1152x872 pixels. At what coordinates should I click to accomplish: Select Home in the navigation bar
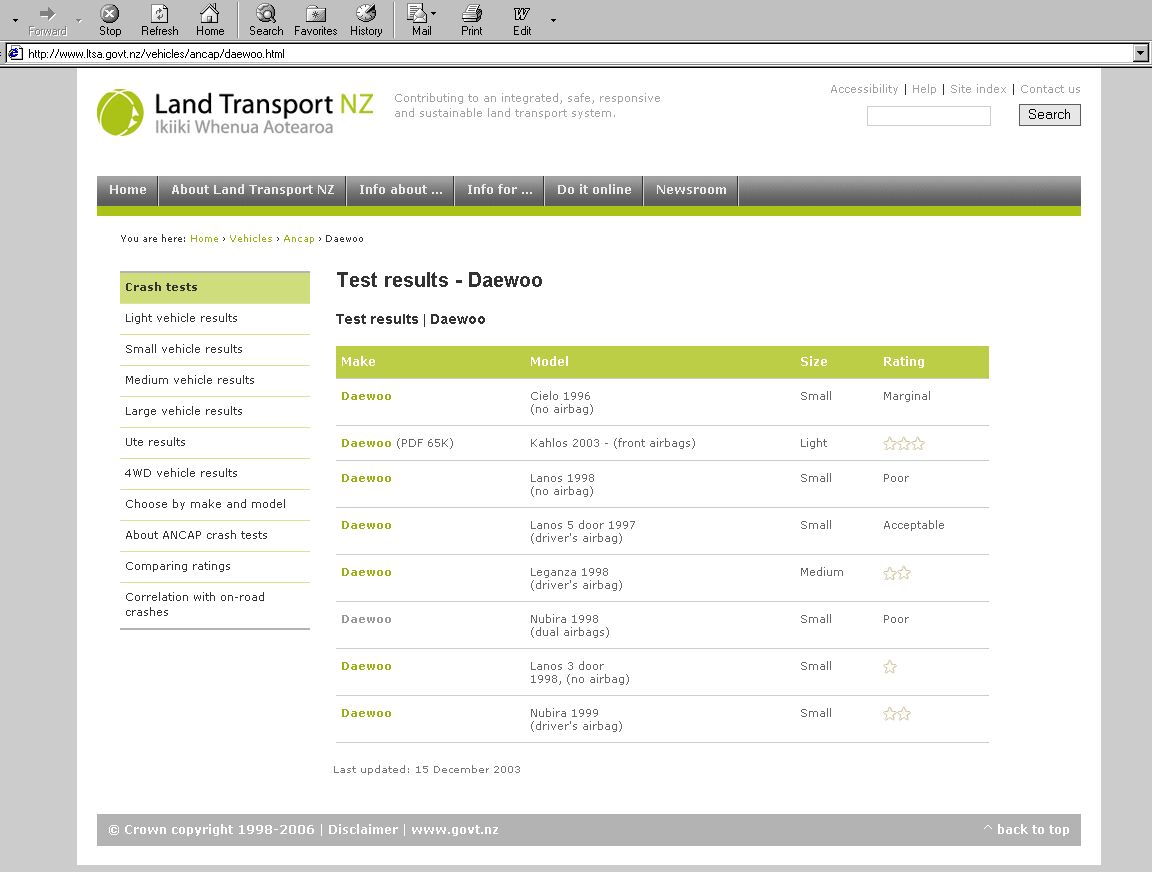[128, 190]
